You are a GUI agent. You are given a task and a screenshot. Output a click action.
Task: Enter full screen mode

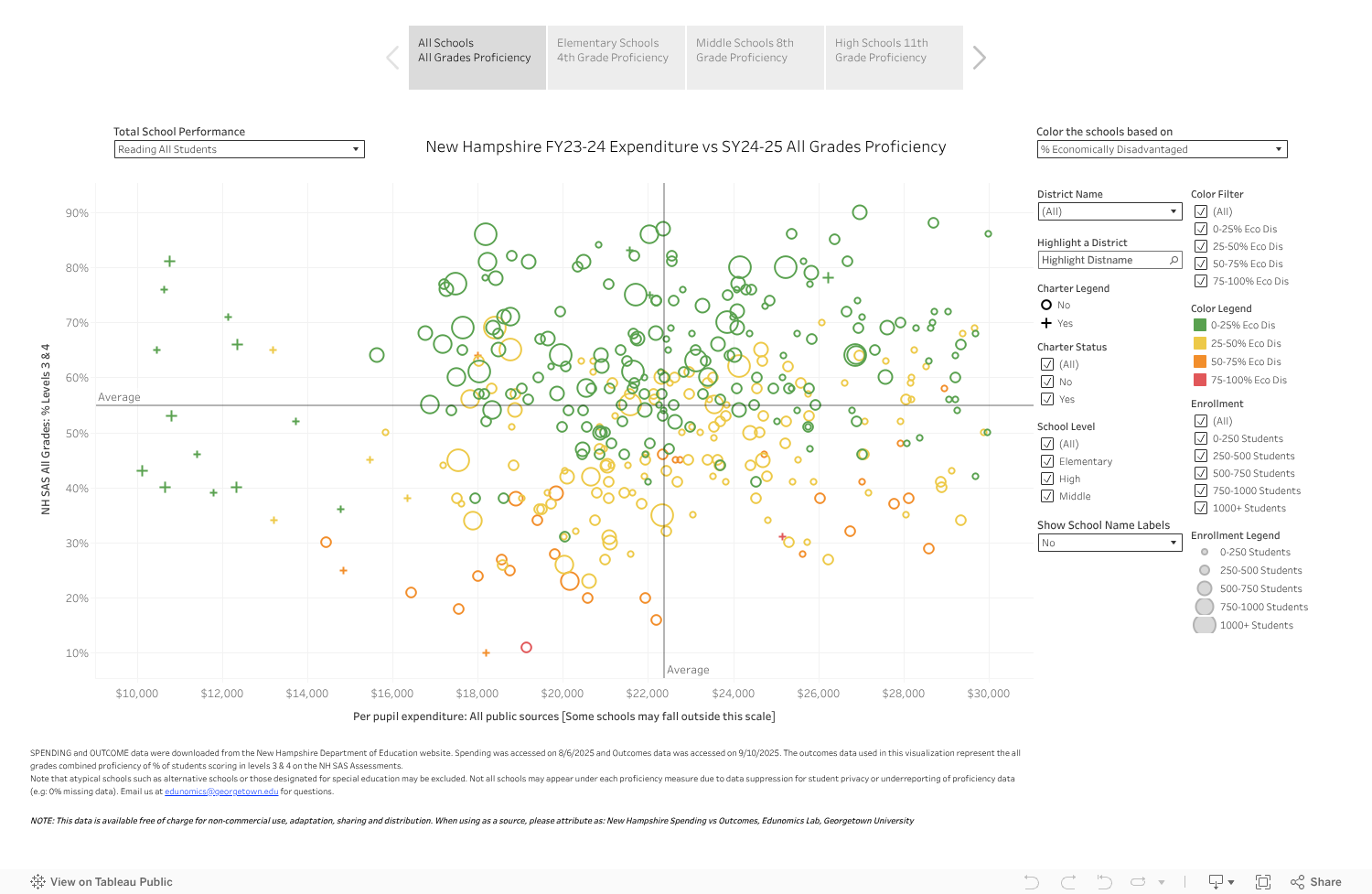click(x=1263, y=881)
